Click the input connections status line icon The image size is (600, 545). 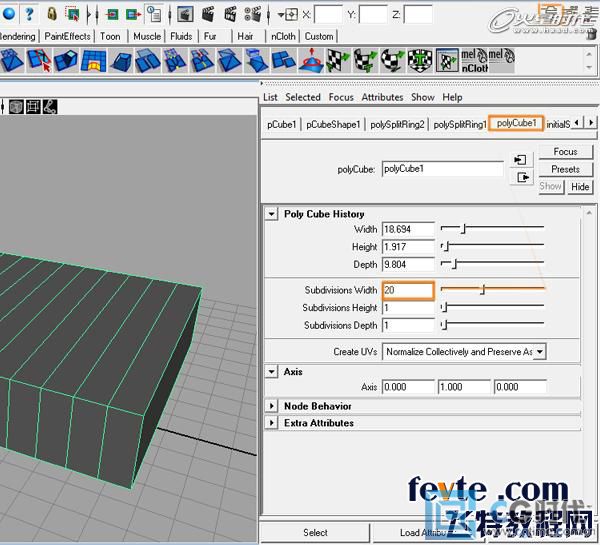click(x=112, y=15)
